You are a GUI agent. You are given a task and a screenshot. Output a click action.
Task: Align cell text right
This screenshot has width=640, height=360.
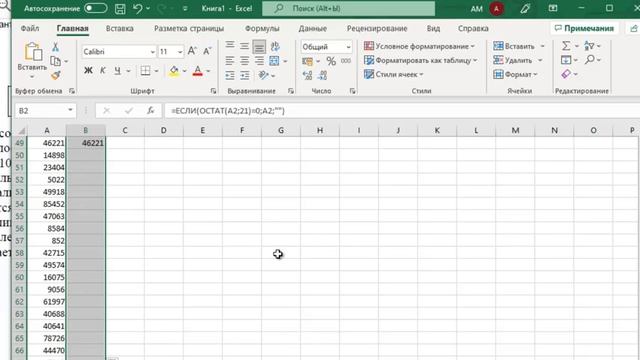coord(259,61)
